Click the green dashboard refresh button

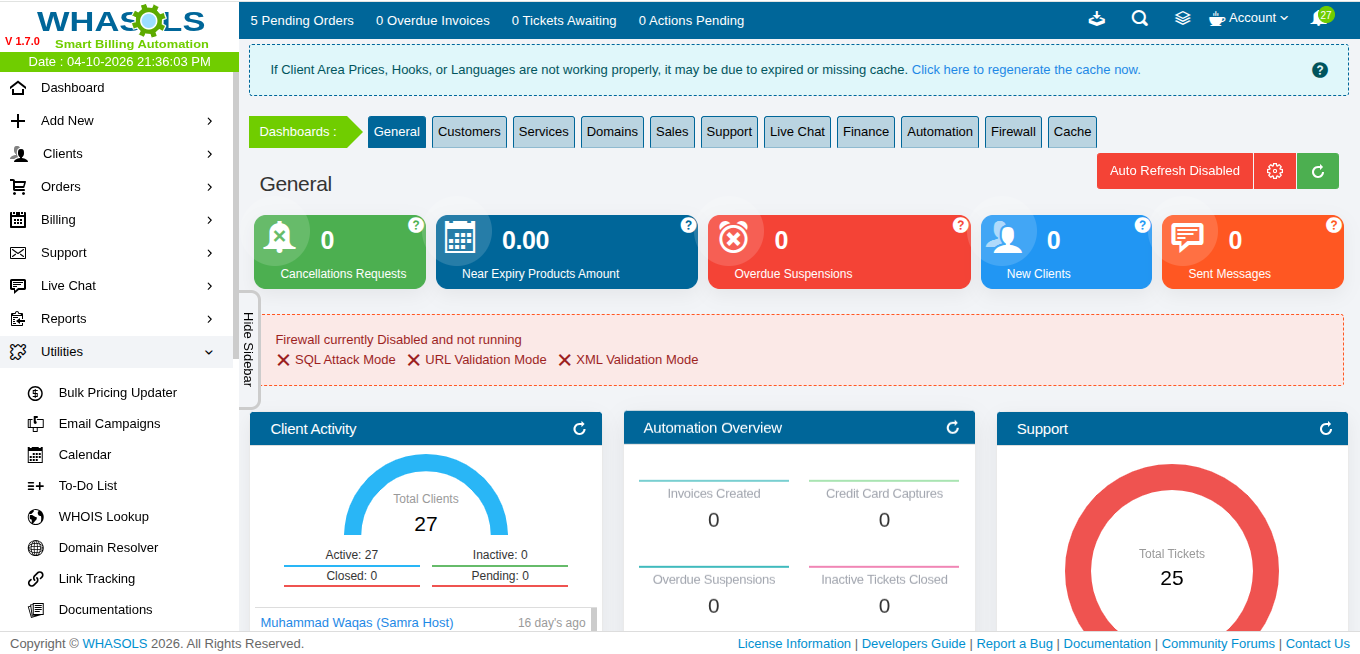(x=1317, y=171)
